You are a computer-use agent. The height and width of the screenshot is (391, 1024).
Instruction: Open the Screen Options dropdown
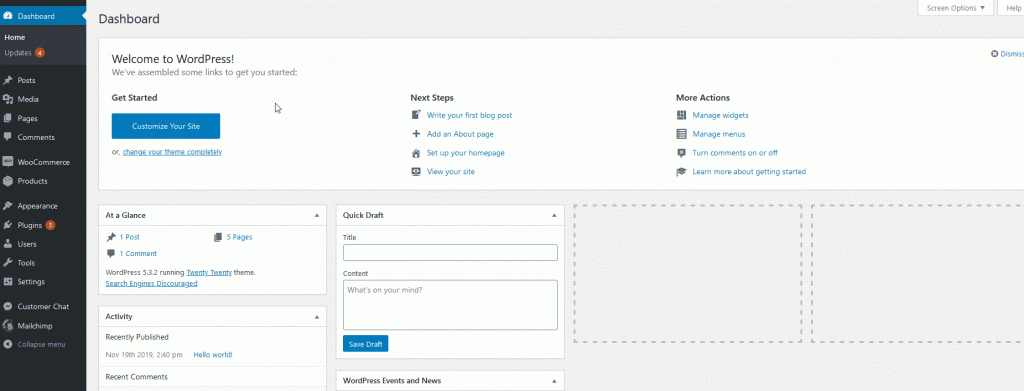click(x=955, y=8)
